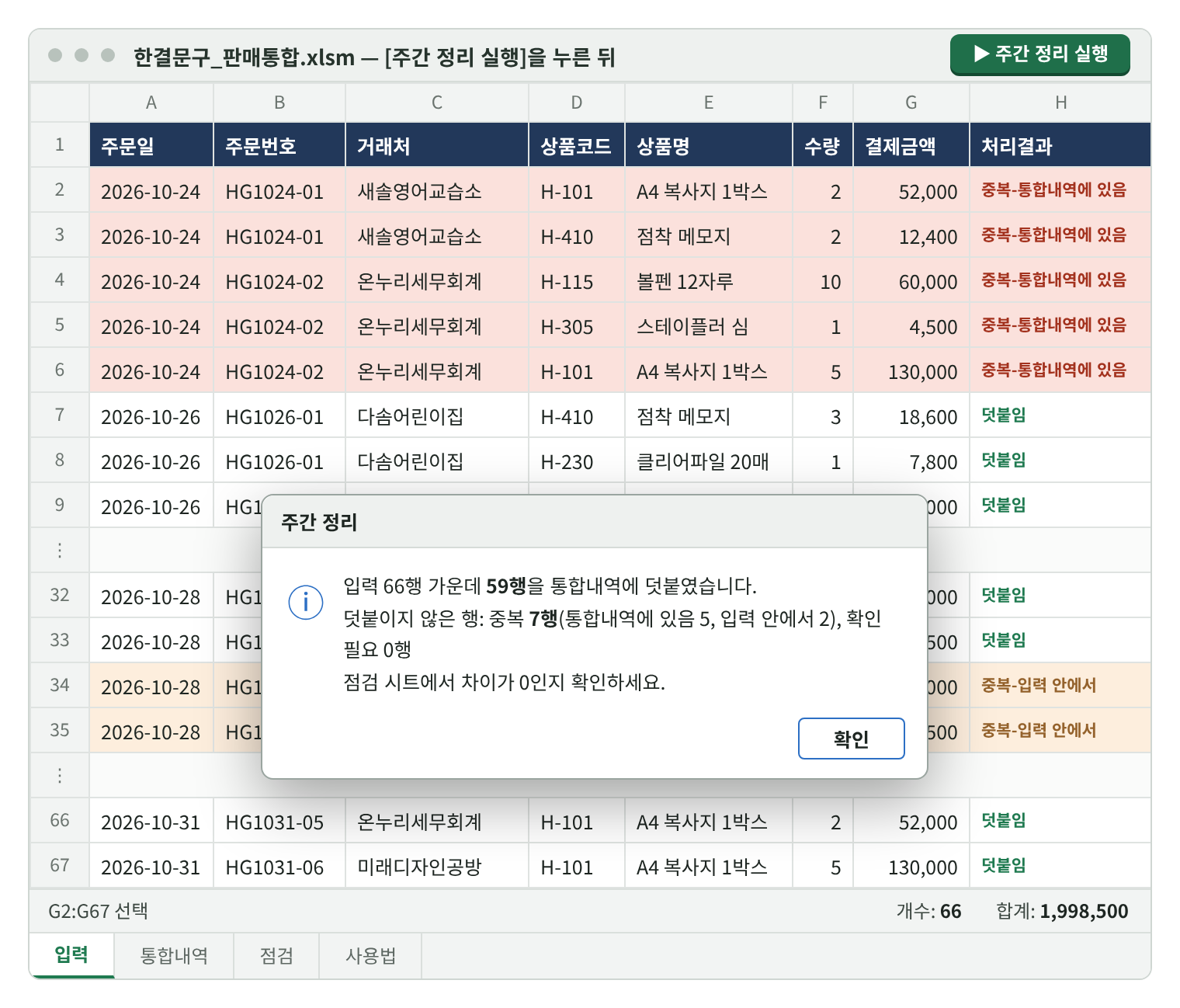
Task: Click the 18,600 amount cell
Action: [x=911, y=415]
